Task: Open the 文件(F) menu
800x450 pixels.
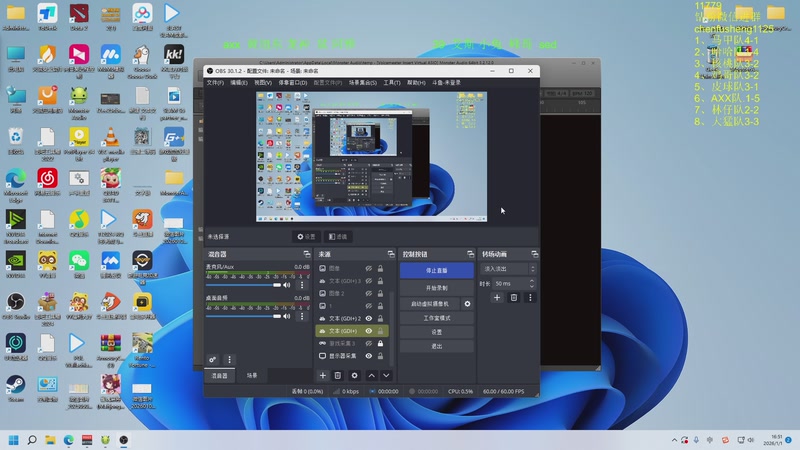Action: (x=215, y=83)
